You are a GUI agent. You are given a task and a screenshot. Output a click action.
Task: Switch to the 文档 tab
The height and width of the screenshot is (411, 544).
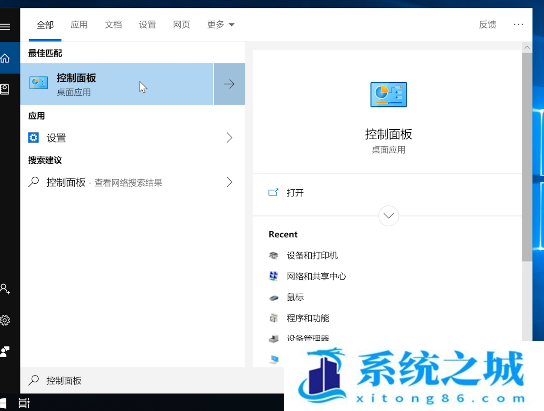113,25
